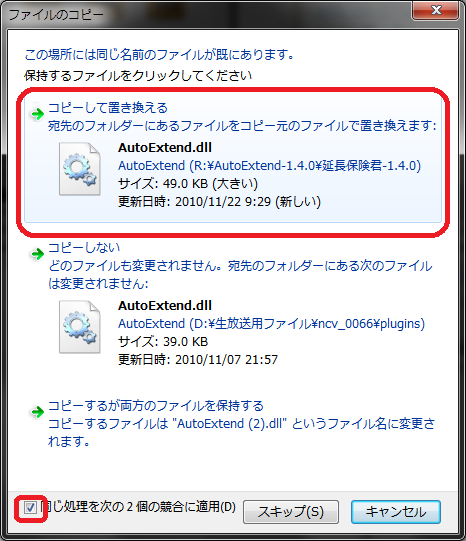
Task: Click the 49.0 KB (大きい) size line
Action: click(x=188, y=184)
